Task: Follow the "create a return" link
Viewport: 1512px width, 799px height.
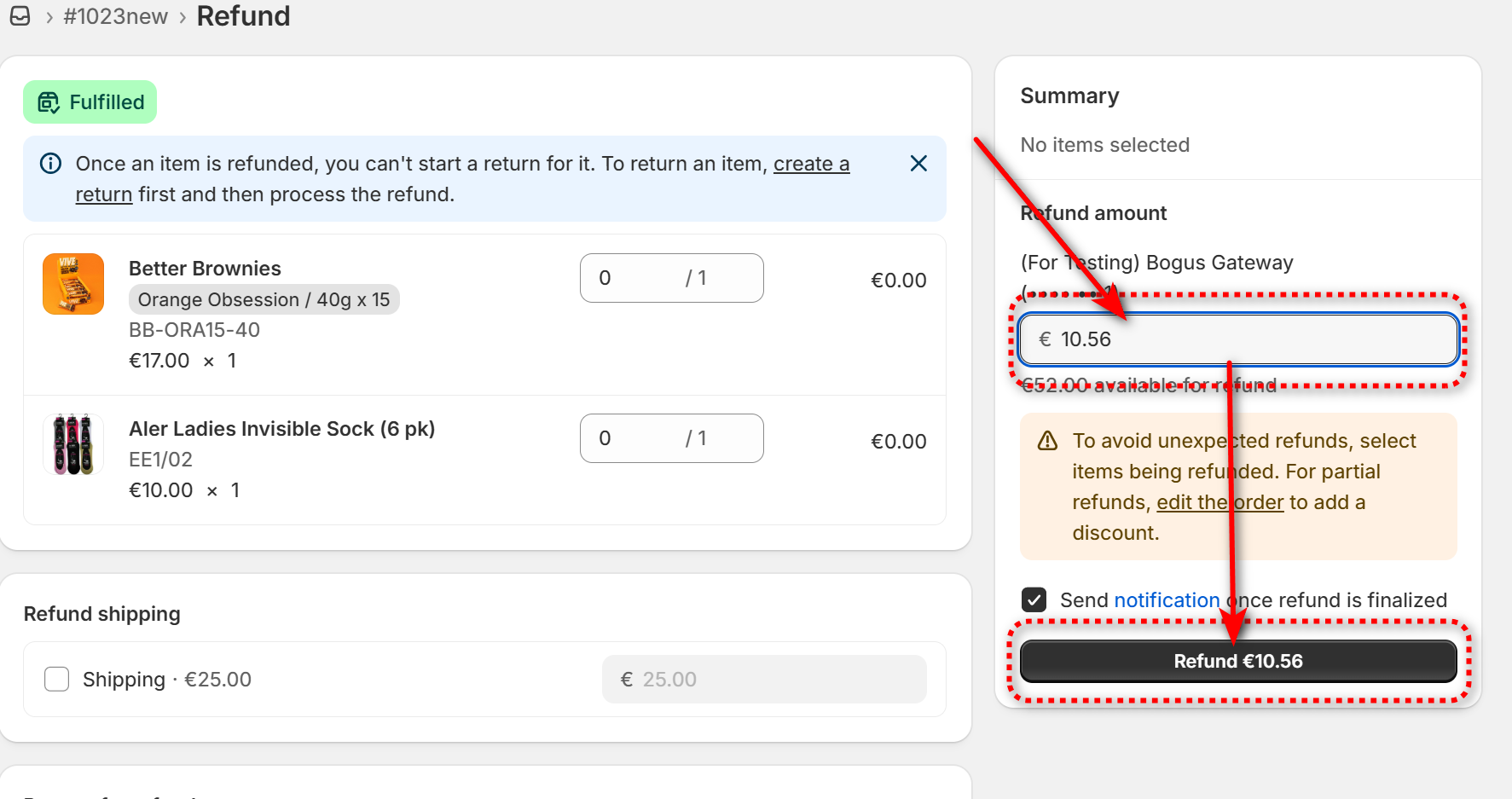Action: click(810, 164)
